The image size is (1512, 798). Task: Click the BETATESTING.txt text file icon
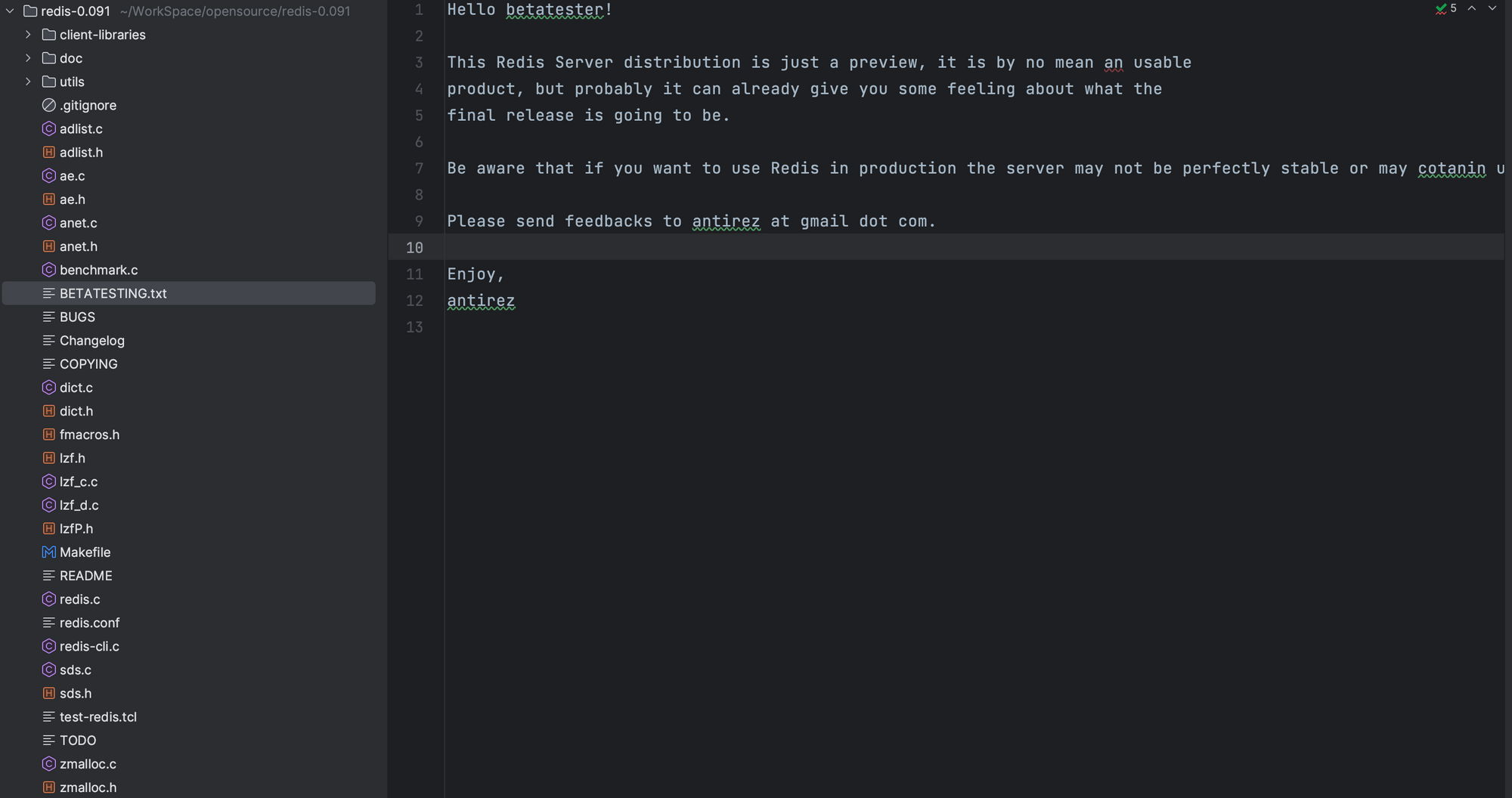point(49,293)
